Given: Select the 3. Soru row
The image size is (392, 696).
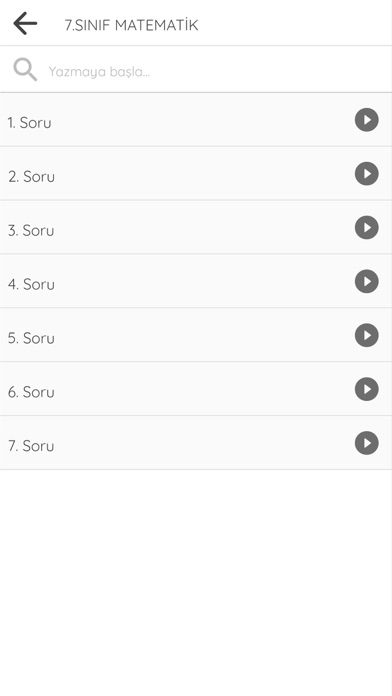Looking at the screenshot, I should point(195,227).
